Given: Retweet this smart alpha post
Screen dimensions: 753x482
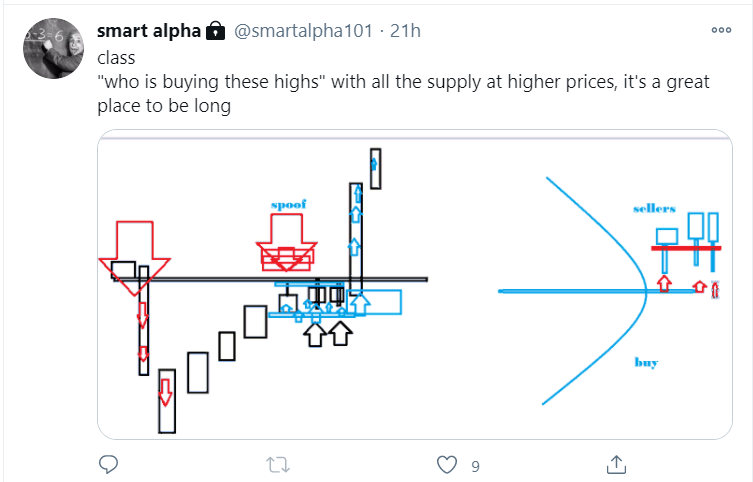Looking at the screenshot, I should tap(279, 464).
